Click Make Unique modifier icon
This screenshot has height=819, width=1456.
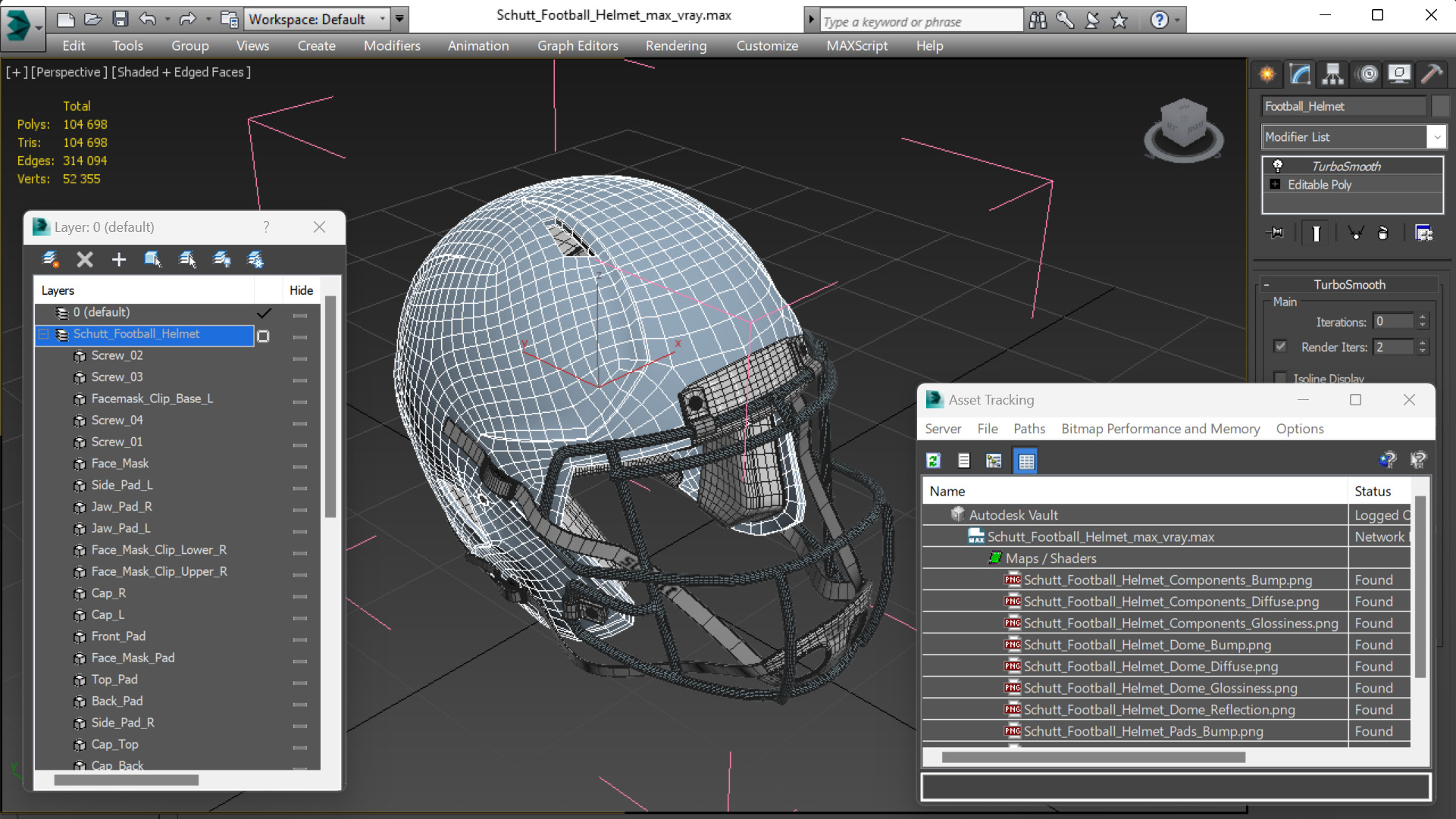tap(1355, 233)
